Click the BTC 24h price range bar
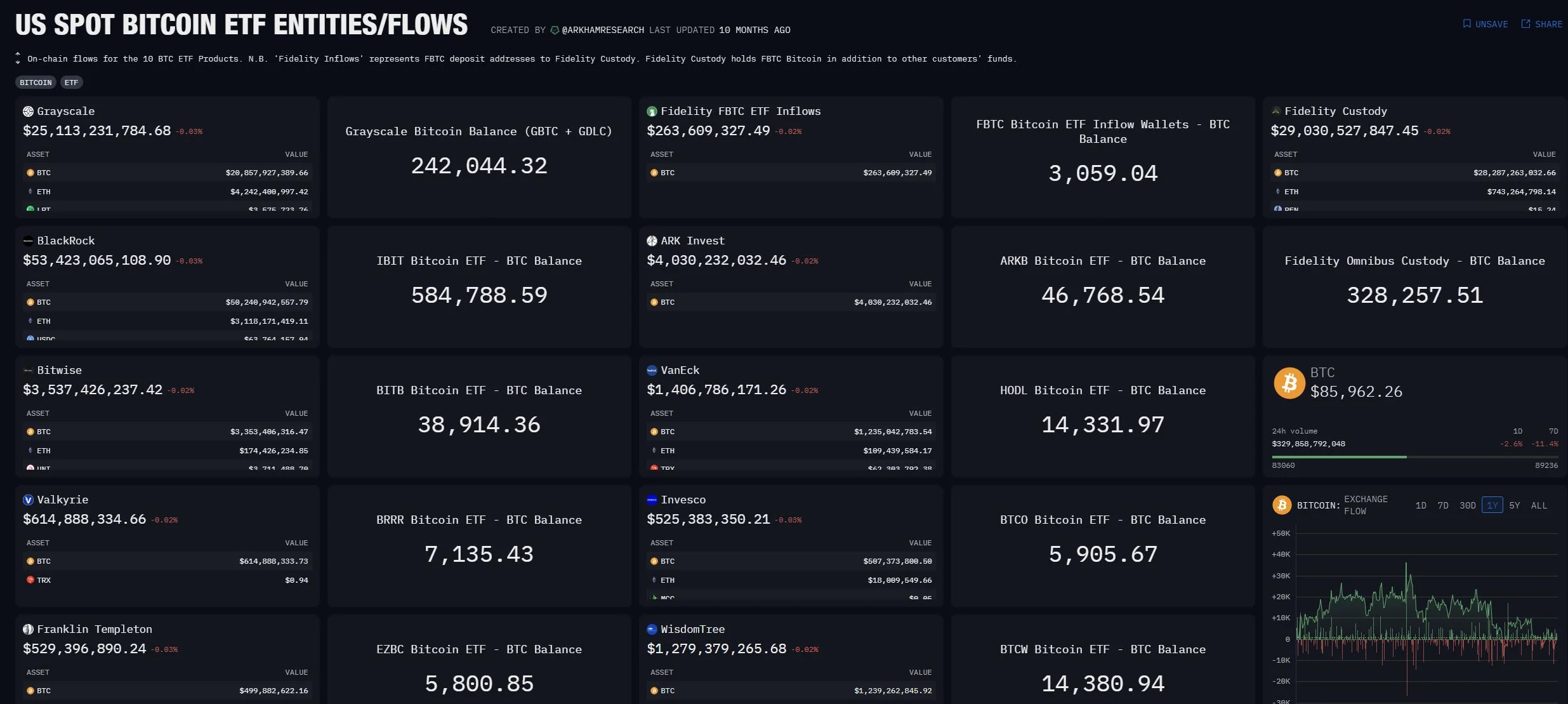The height and width of the screenshot is (704, 1568). coord(1414,457)
